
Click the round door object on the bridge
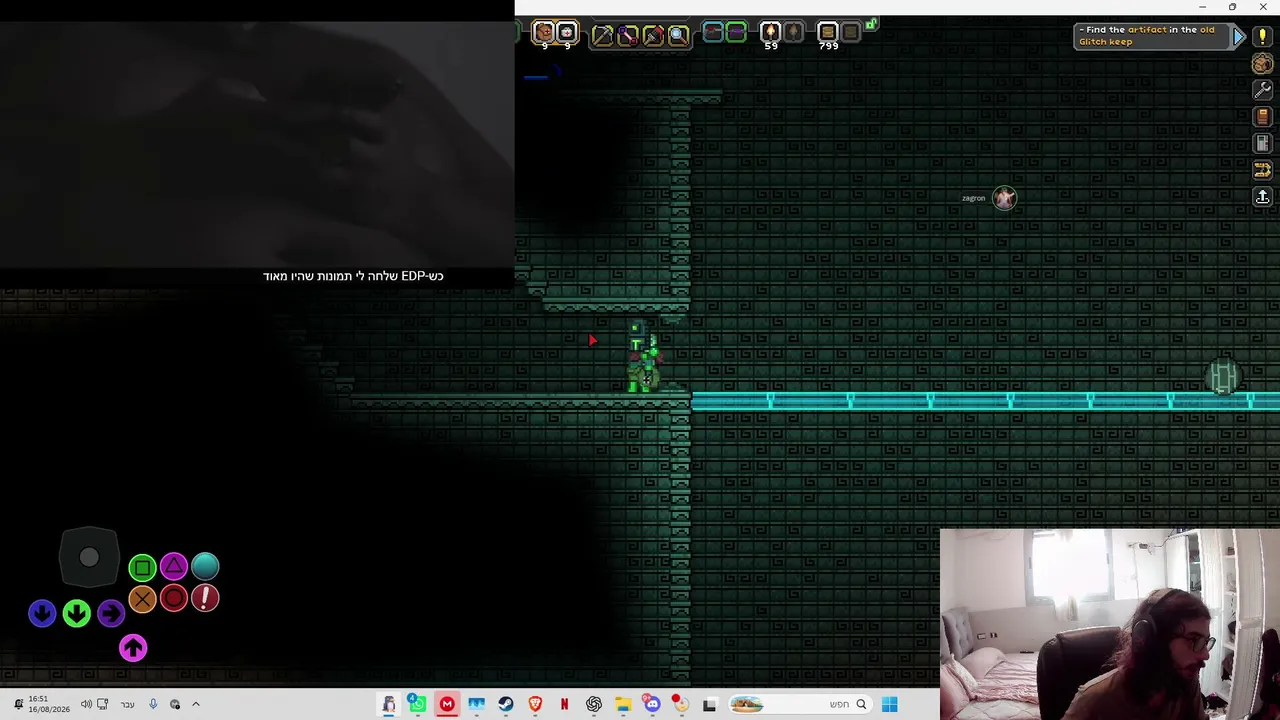point(1223,378)
